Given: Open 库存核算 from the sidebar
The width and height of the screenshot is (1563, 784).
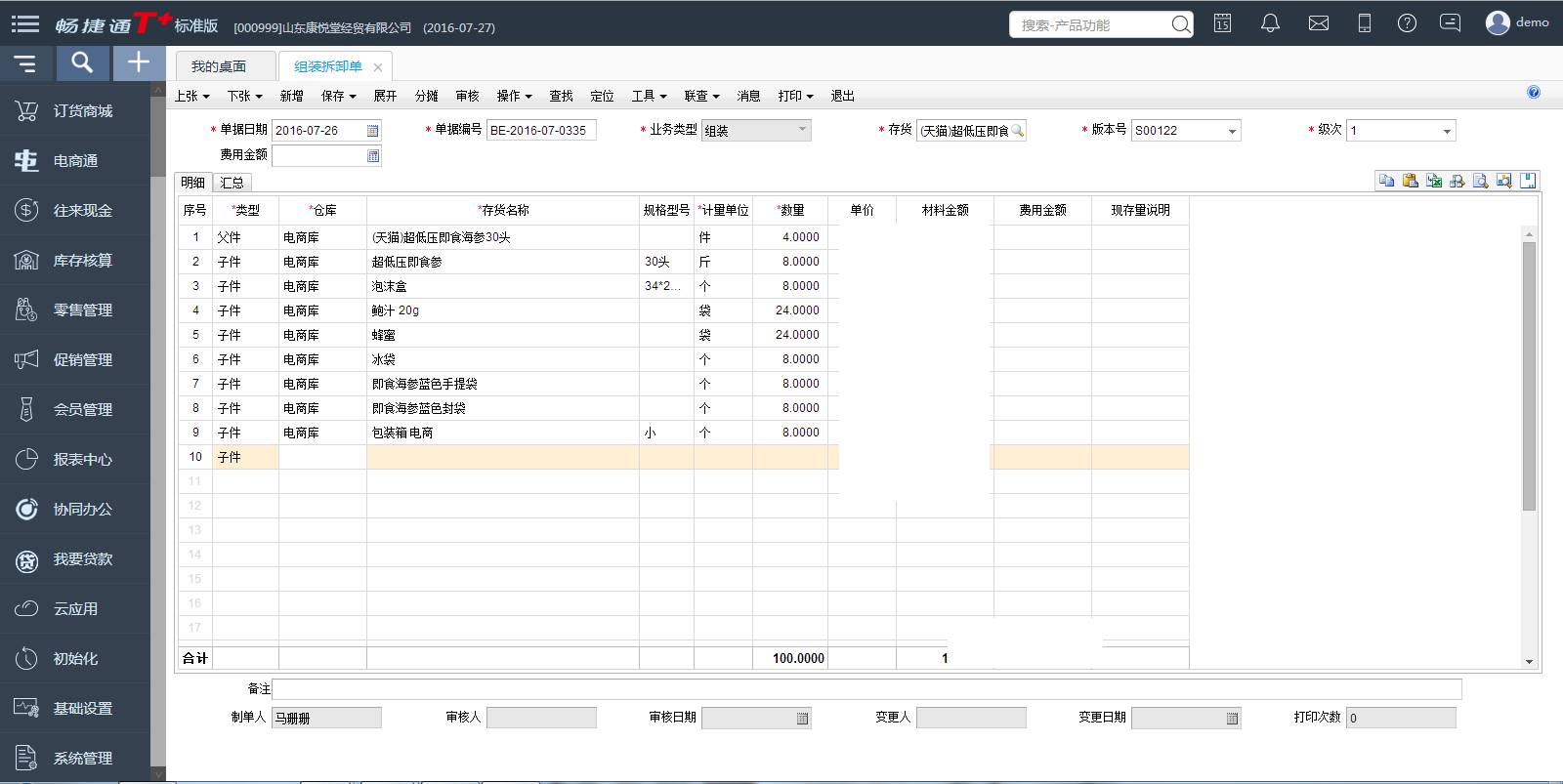Looking at the screenshot, I should (x=82, y=261).
